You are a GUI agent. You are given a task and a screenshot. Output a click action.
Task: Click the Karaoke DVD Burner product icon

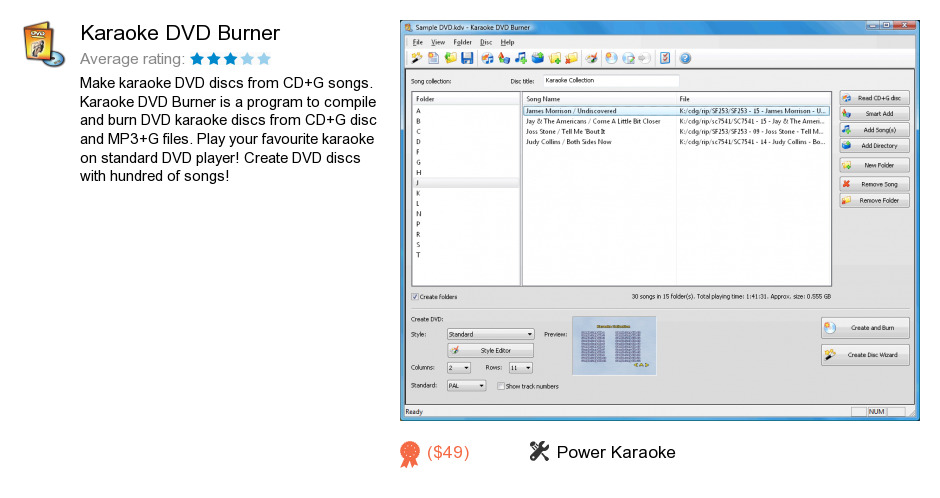(44, 44)
